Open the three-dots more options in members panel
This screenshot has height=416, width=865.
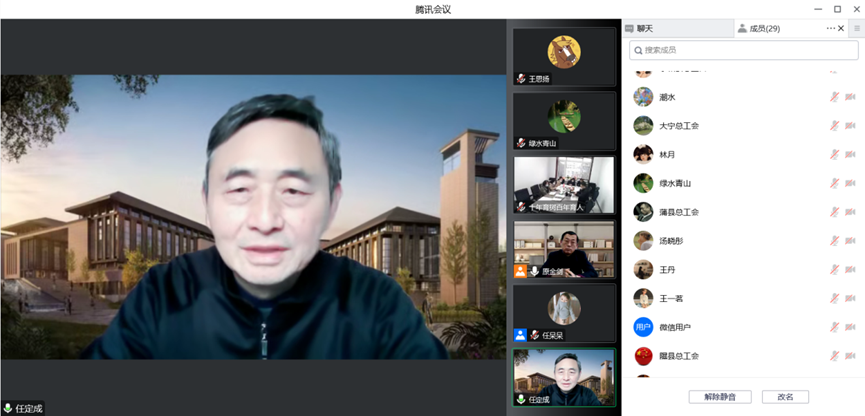(830, 29)
